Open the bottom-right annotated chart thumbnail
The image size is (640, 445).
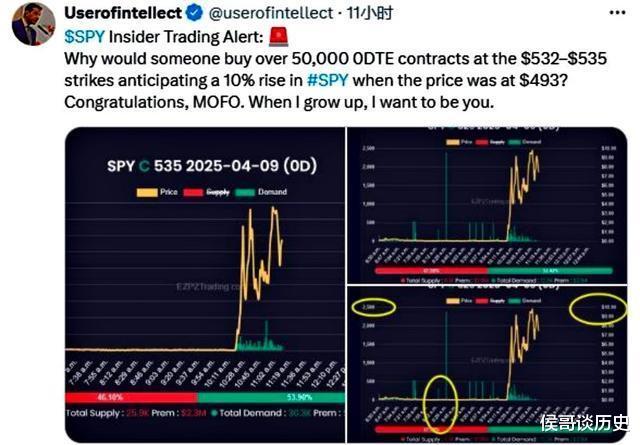click(x=487, y=365)
